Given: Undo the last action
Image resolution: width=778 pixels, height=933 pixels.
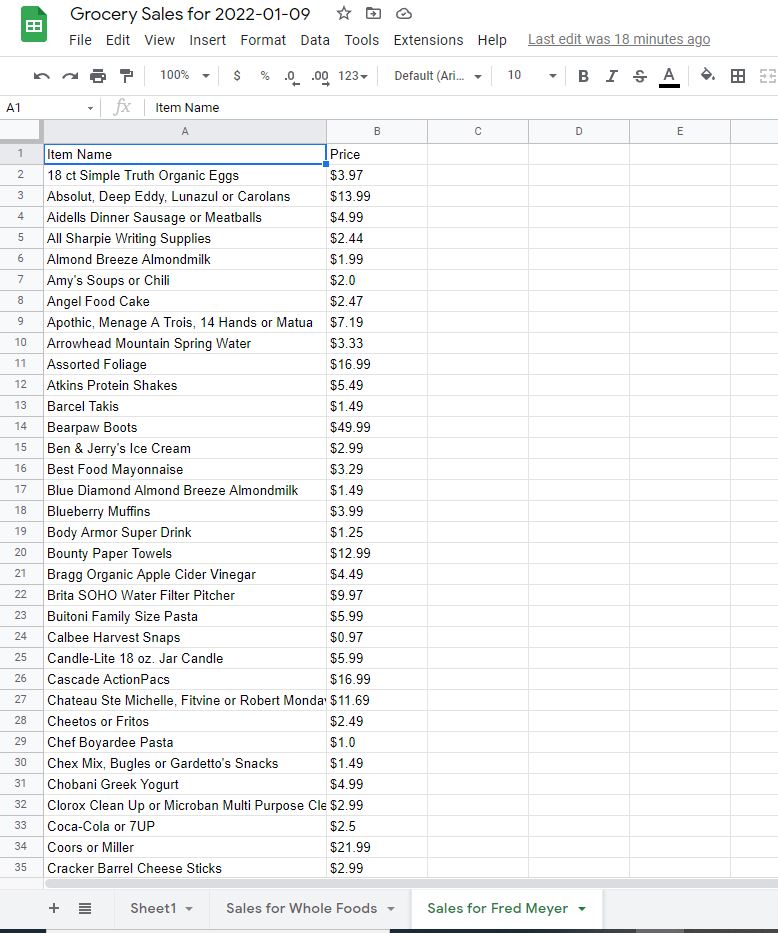Looking at the screenshot, I should click(x=42, y=76).
